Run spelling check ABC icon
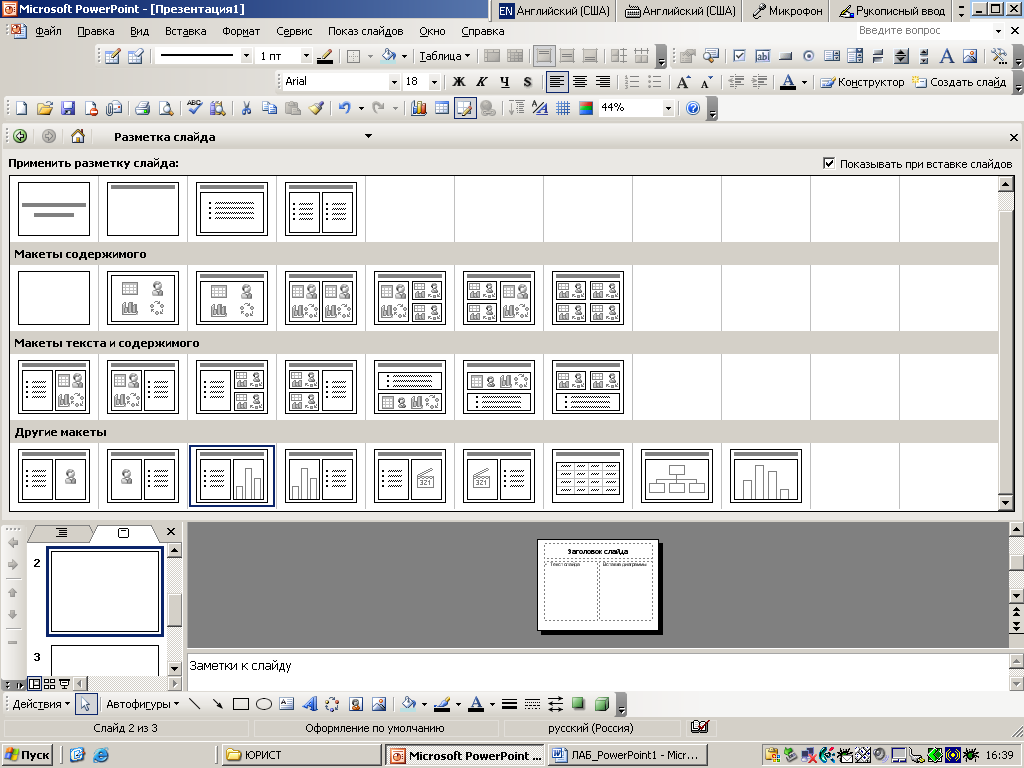This screenshot has width=1024, height=768. 194,108
